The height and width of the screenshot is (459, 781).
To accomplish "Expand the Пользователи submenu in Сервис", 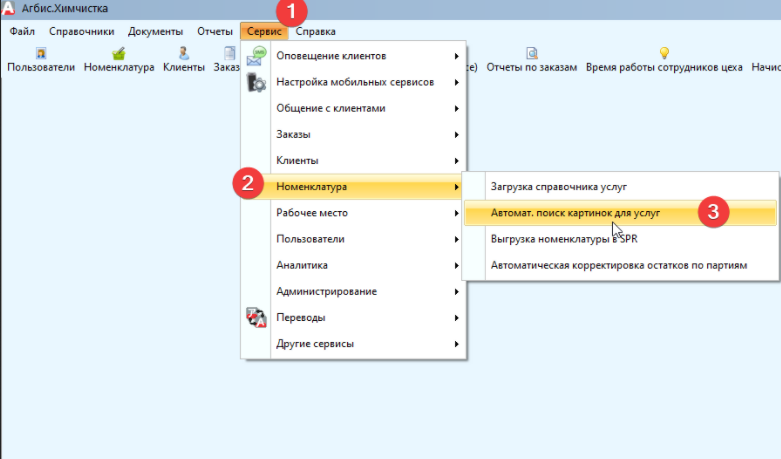I will pyautogui.click(x=354, y=239).
